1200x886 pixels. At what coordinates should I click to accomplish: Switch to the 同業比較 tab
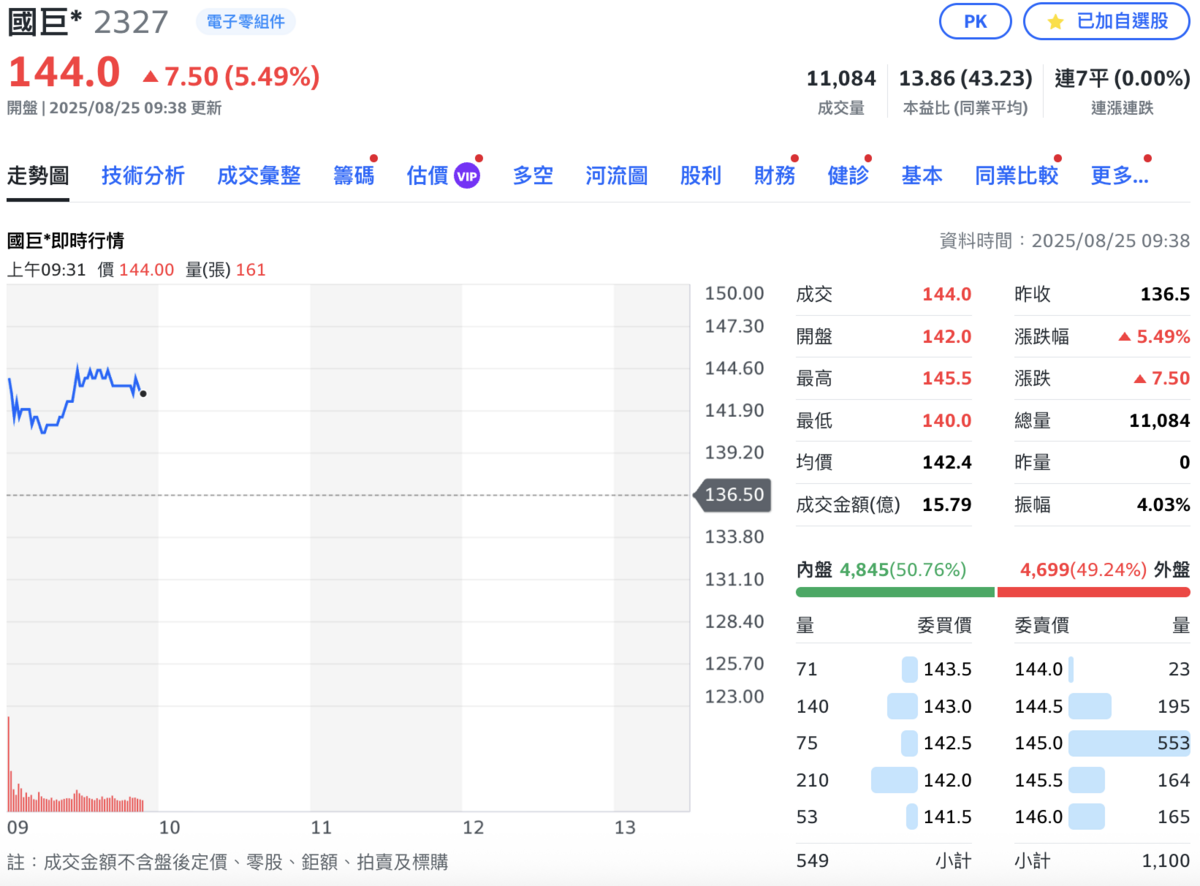pos(1017,176)
